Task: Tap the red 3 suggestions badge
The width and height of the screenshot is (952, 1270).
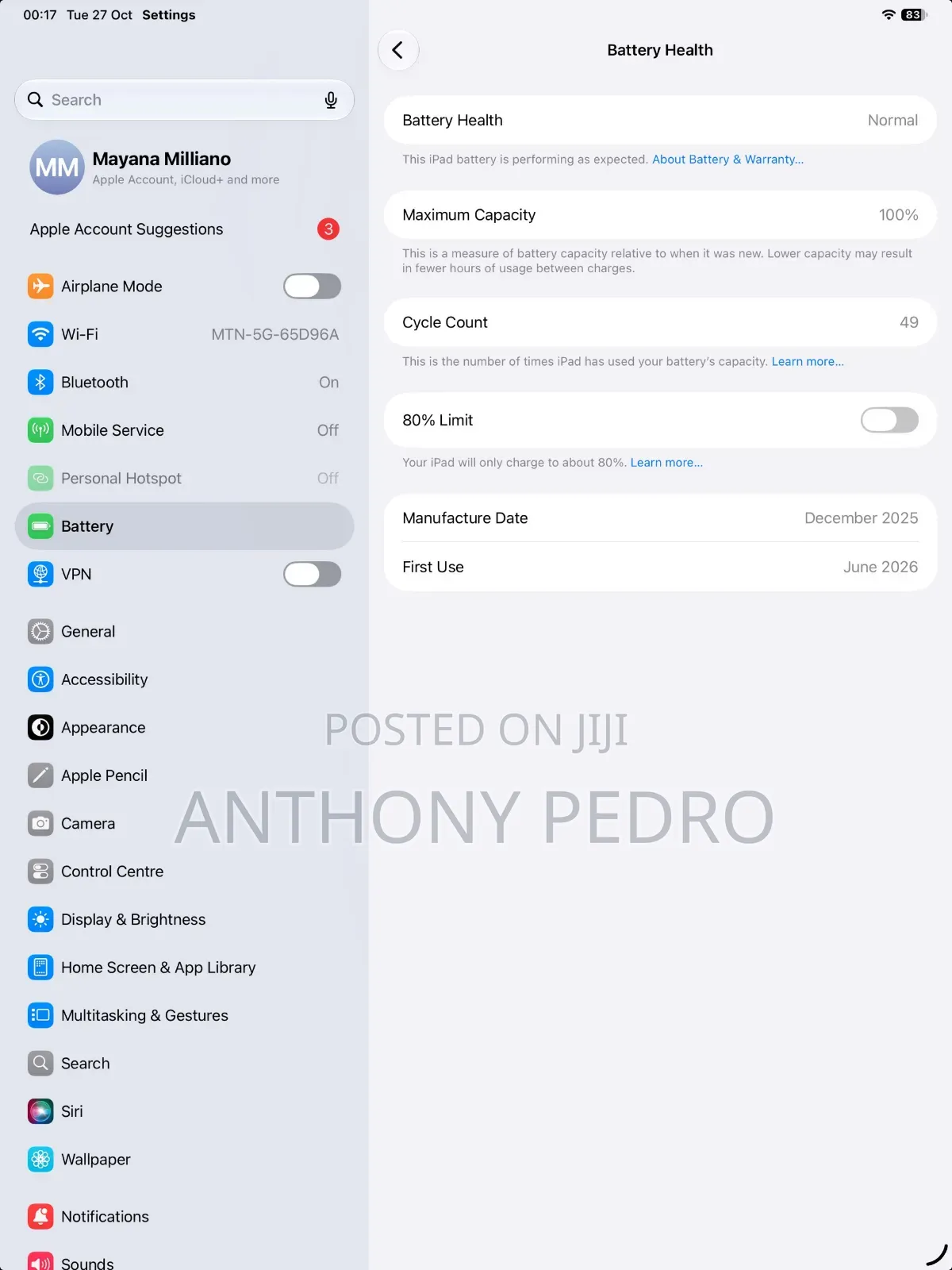Action: pyautogui.click(x=328, y=229)
